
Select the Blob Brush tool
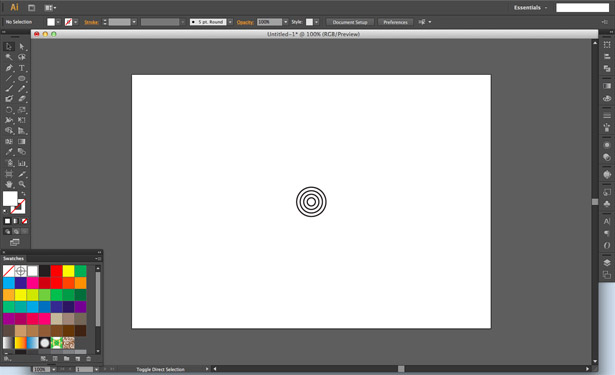9,99
